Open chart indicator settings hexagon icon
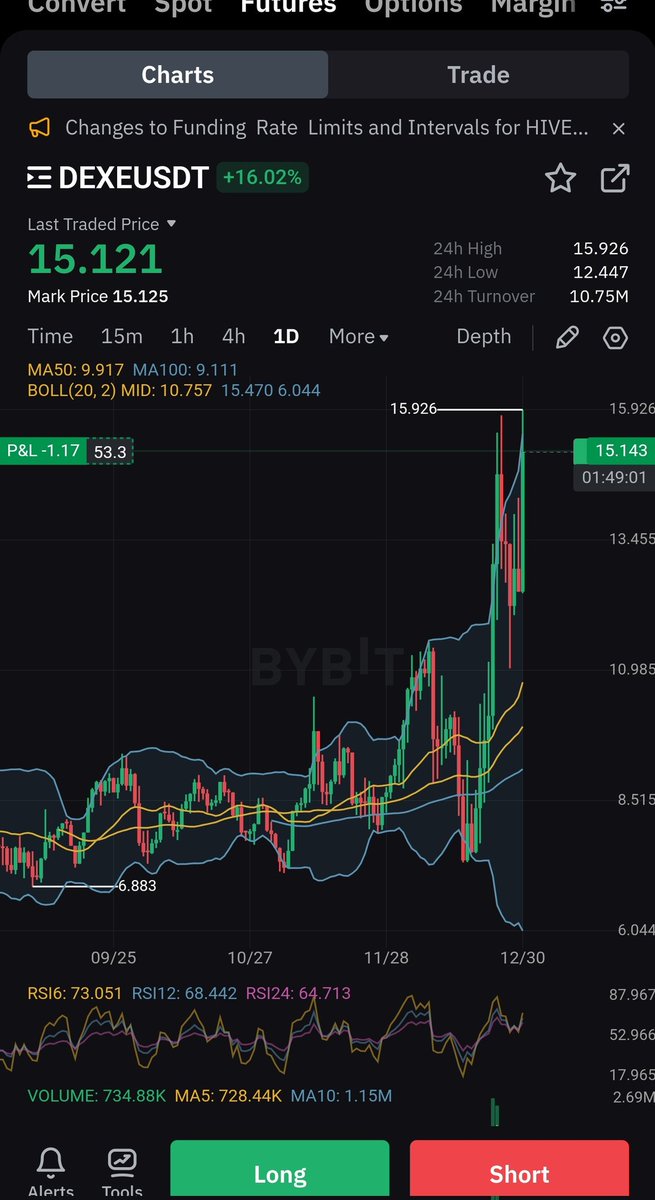This screenshot has height=1200, width=655. pyautogui.click(x=616, y=337)
